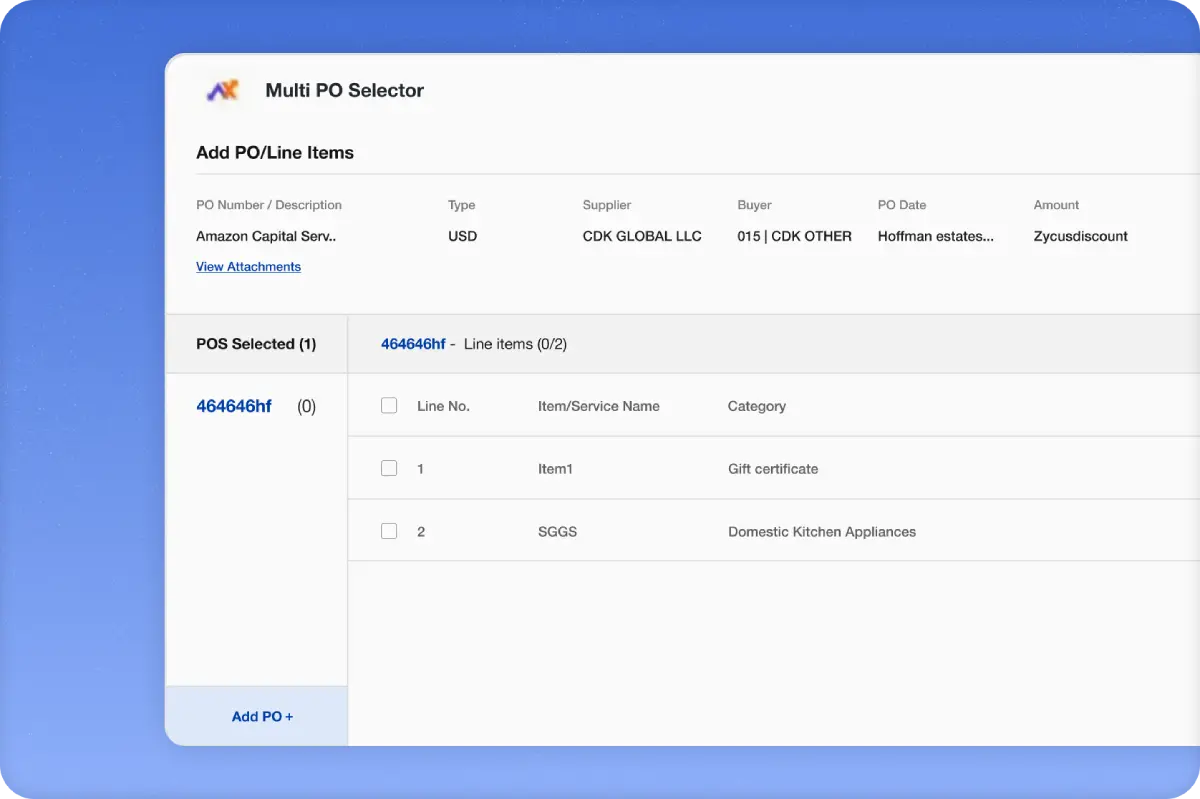Click the Zycus logo icon
The height and width of the screenshot is (799, 1200).
223,90
